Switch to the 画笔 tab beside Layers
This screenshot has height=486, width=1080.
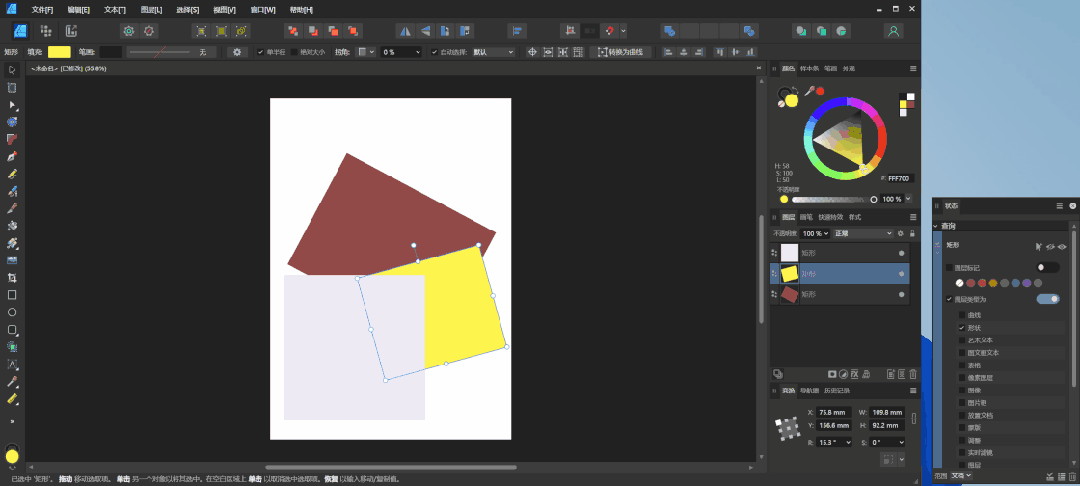click(806, 217)
